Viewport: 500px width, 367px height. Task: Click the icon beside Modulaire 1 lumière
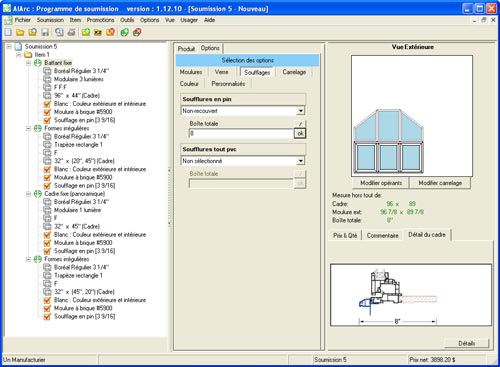pyautogui.click(x=47, y=210)
